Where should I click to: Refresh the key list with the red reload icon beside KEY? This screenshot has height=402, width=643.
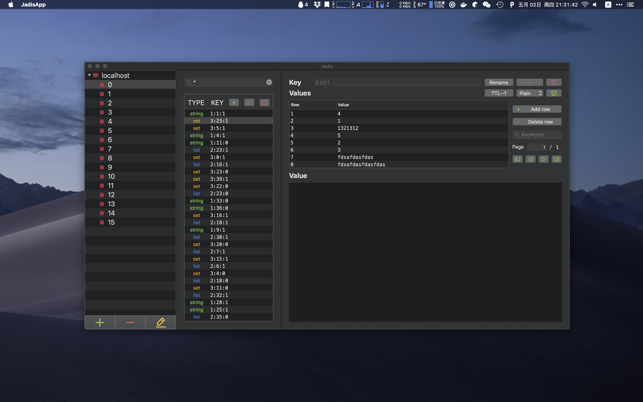coord(264,103)
